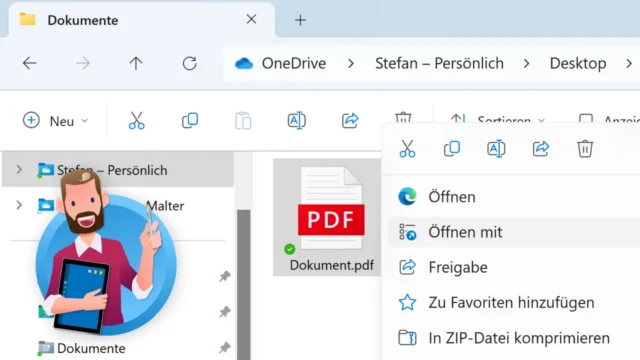This screenshot has width=640, height=360.
Task: Expand the Stefan – Persönlich tree node
Action: [19, 169]
